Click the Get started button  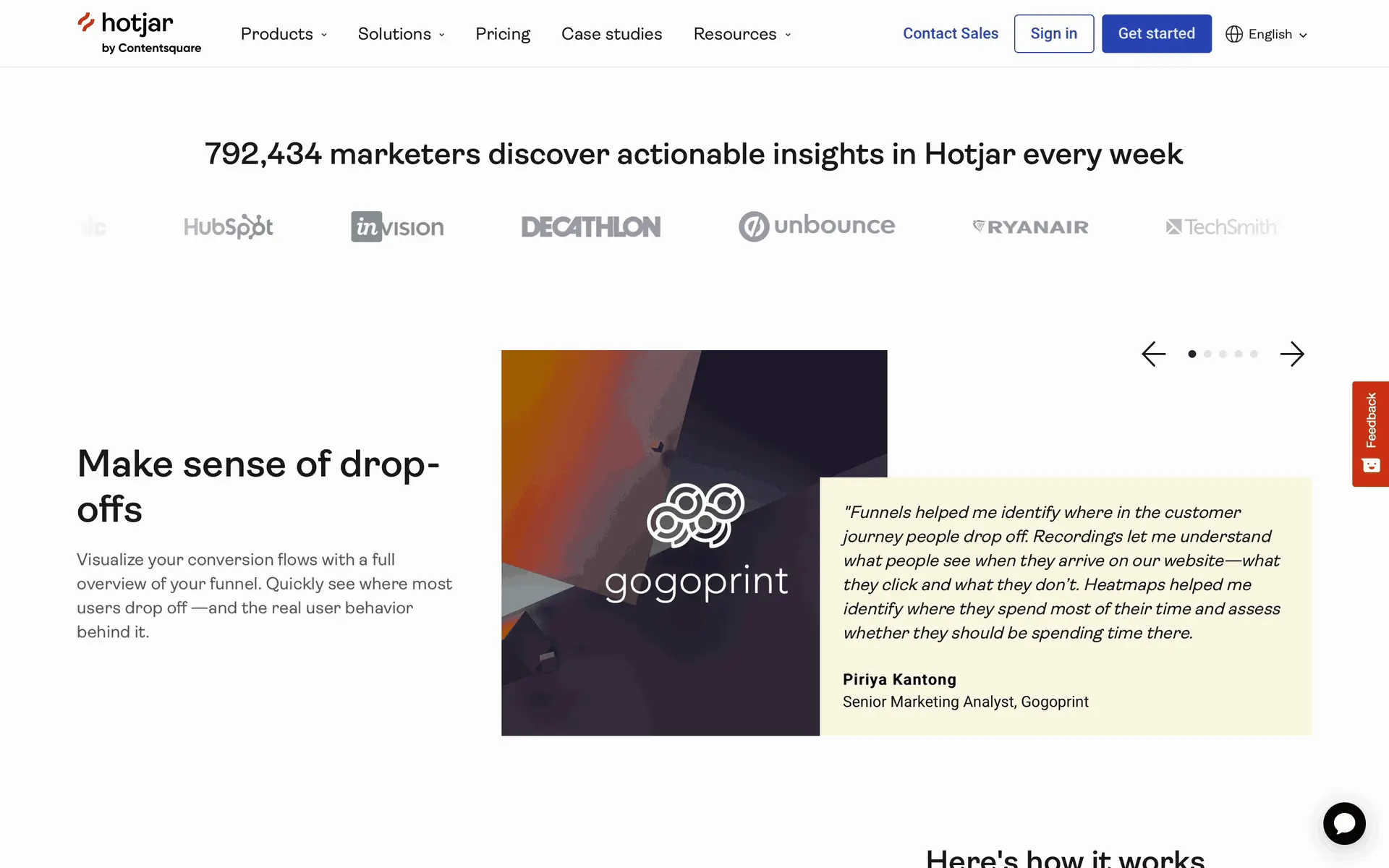pos(1156,34)
